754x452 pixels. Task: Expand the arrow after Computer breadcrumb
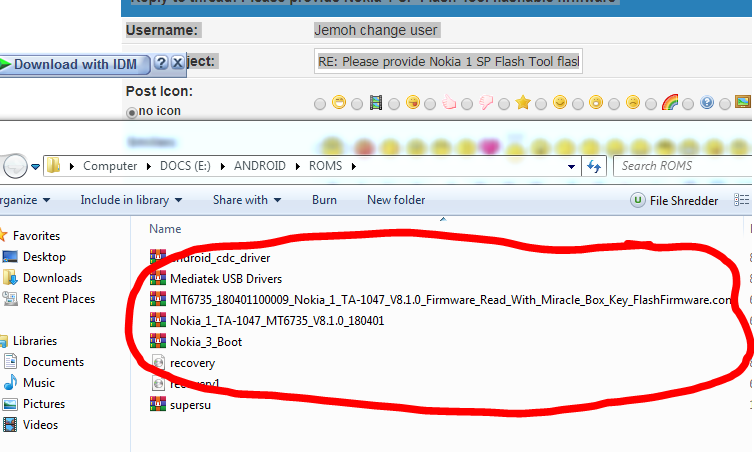[x=149, y=166]
